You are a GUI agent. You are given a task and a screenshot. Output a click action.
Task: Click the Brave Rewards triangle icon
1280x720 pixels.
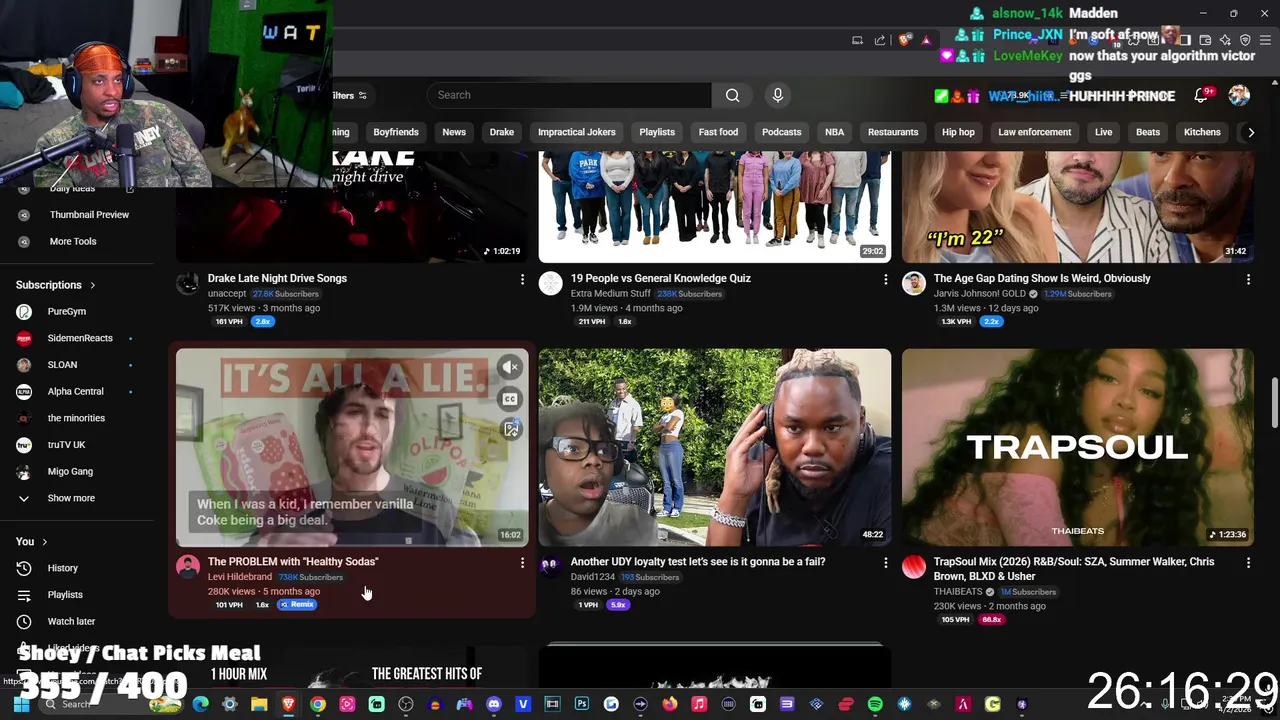click(926, 40)
